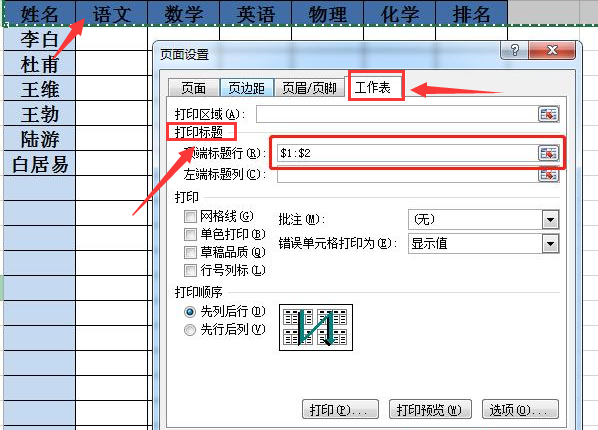
Task: Select the cell containing 王维
Action: click(x=39, y=89)
